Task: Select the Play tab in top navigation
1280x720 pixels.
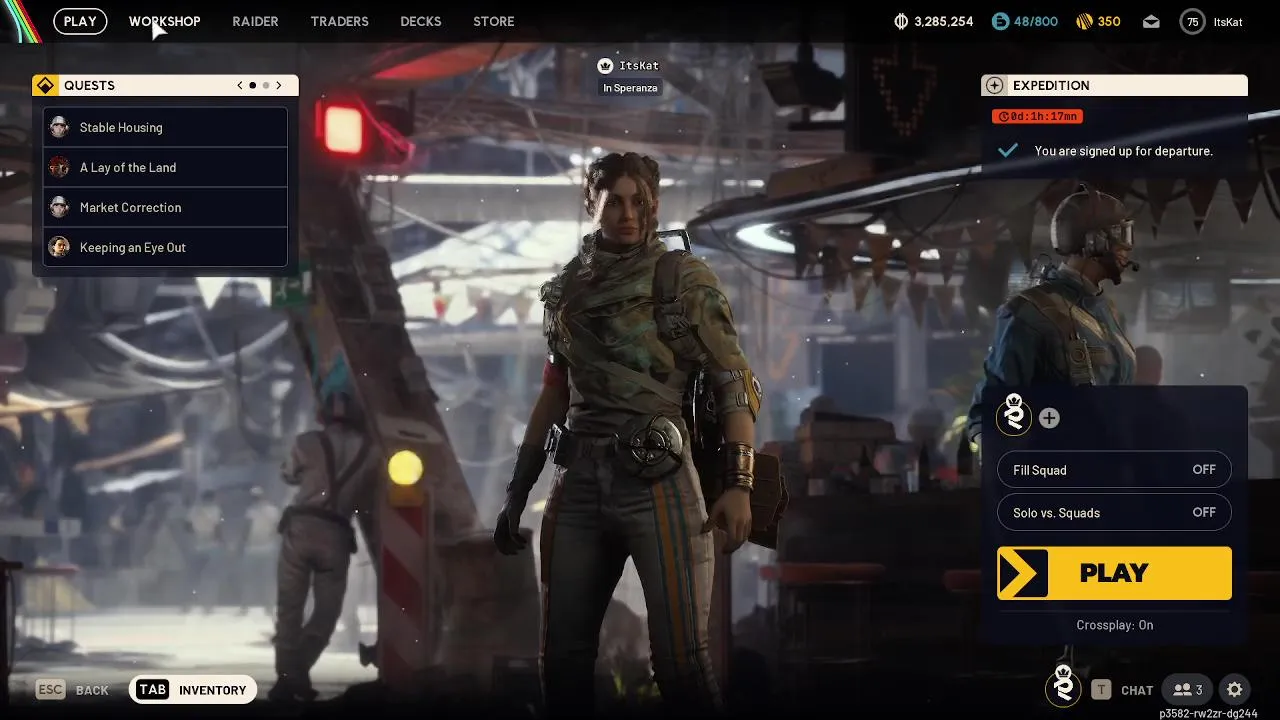Action: tap(80, 21)
